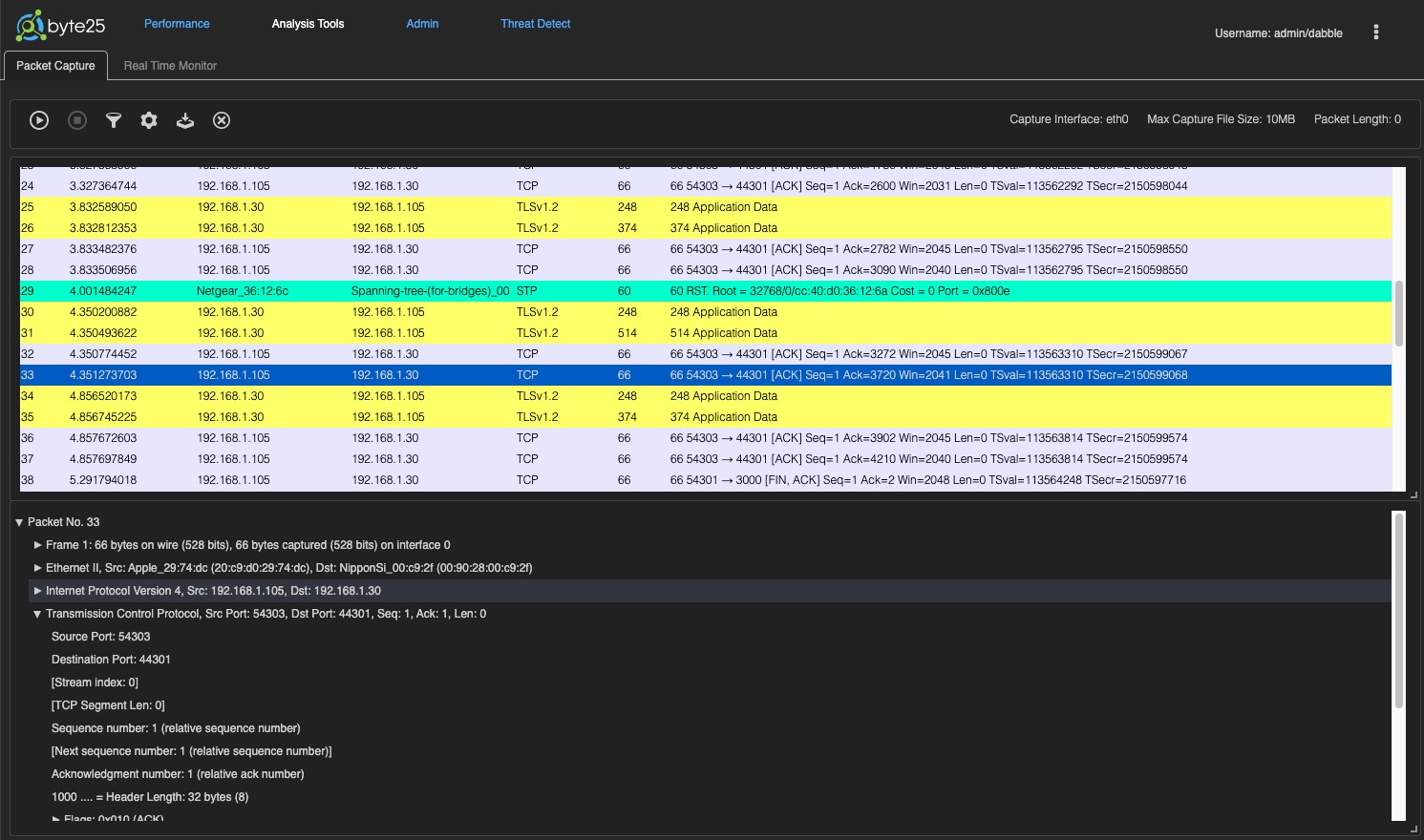This screenshot has width=1424, height=840.
Task: Open the Performance menu
Action: click(177, 24)
